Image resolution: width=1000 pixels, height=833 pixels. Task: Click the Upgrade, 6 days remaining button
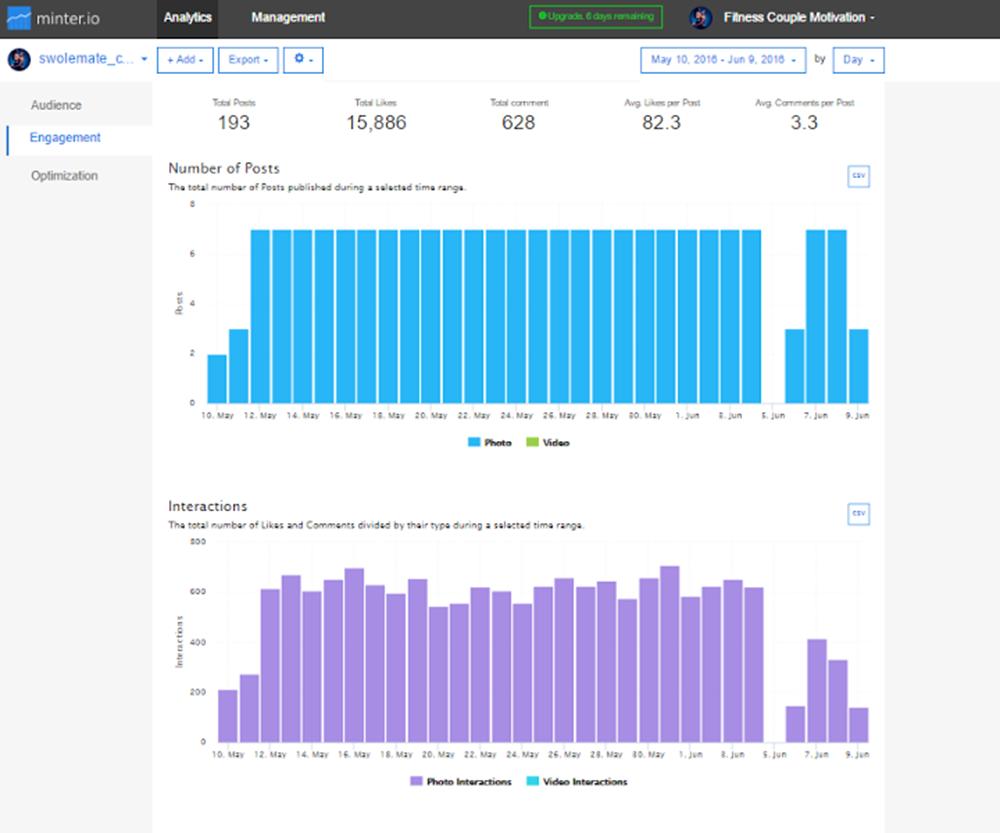coord(596,18)
